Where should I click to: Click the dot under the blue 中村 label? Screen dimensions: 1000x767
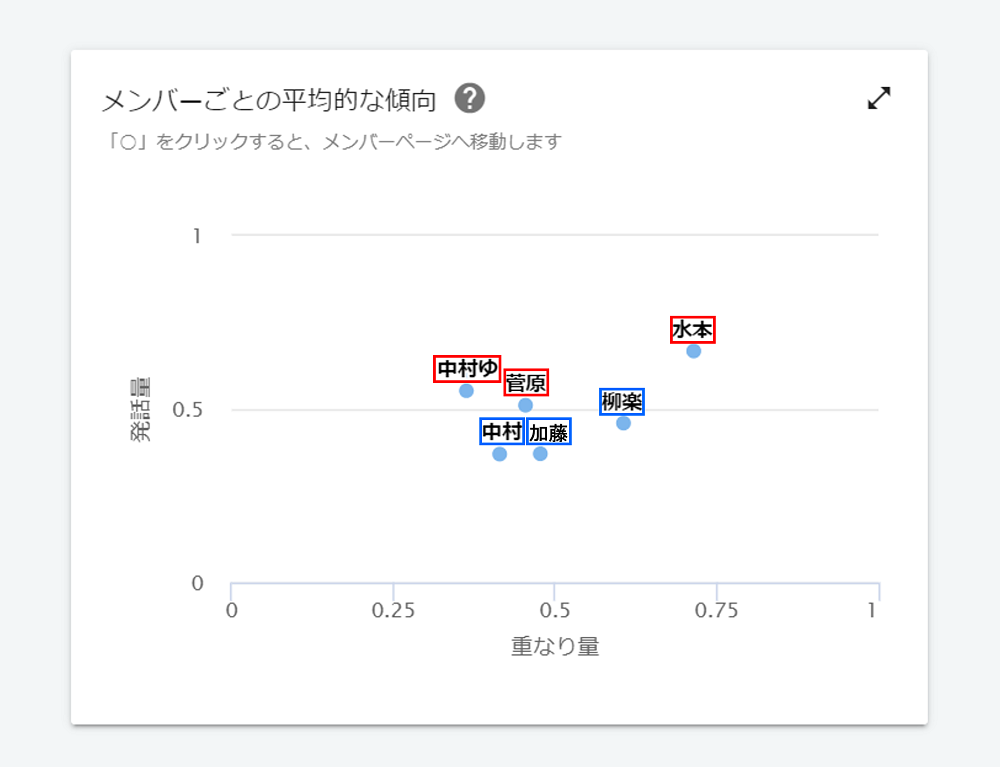(x=500, y=454)
